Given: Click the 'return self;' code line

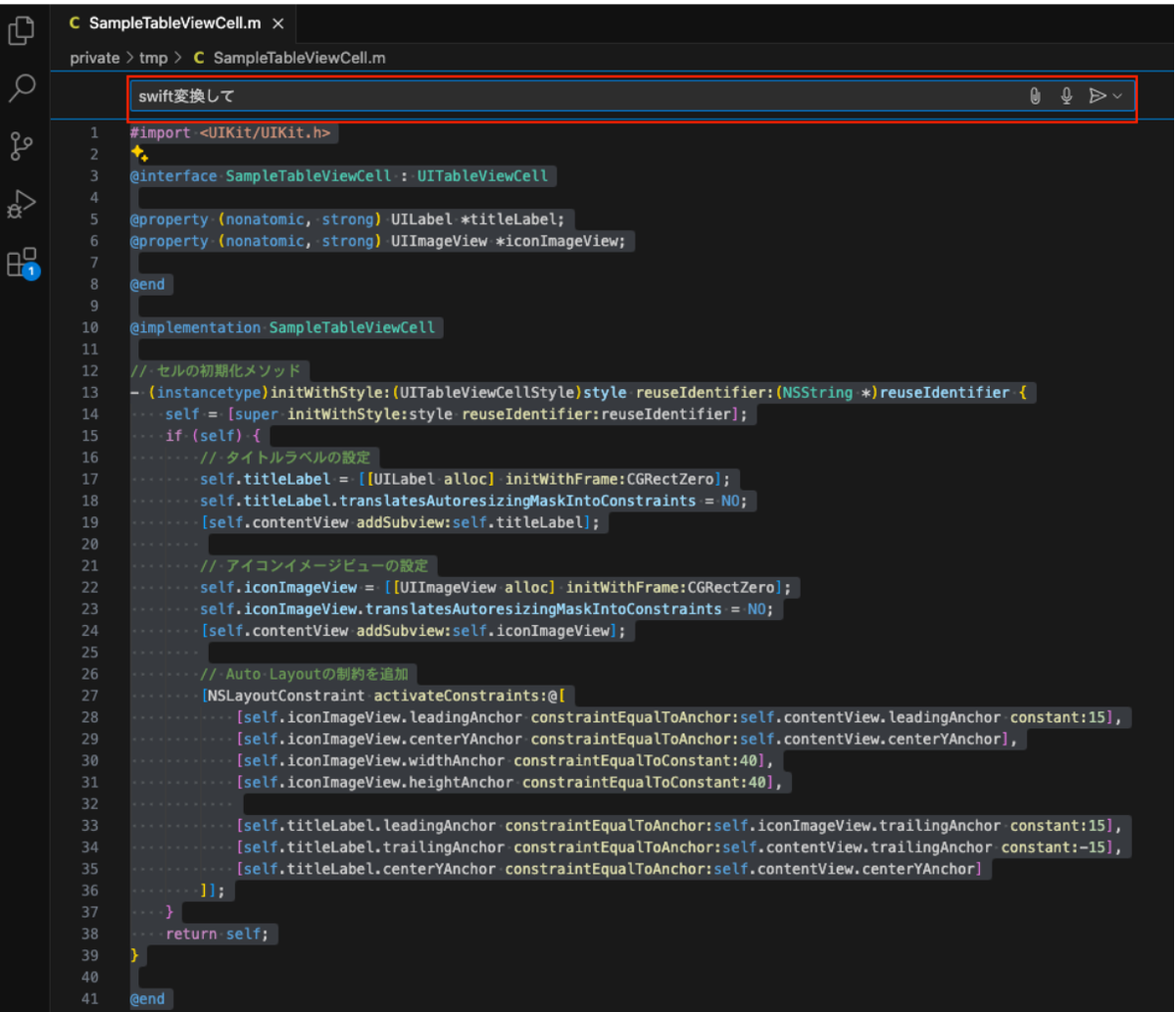Looking at the screenshot, I should point(217,934).
